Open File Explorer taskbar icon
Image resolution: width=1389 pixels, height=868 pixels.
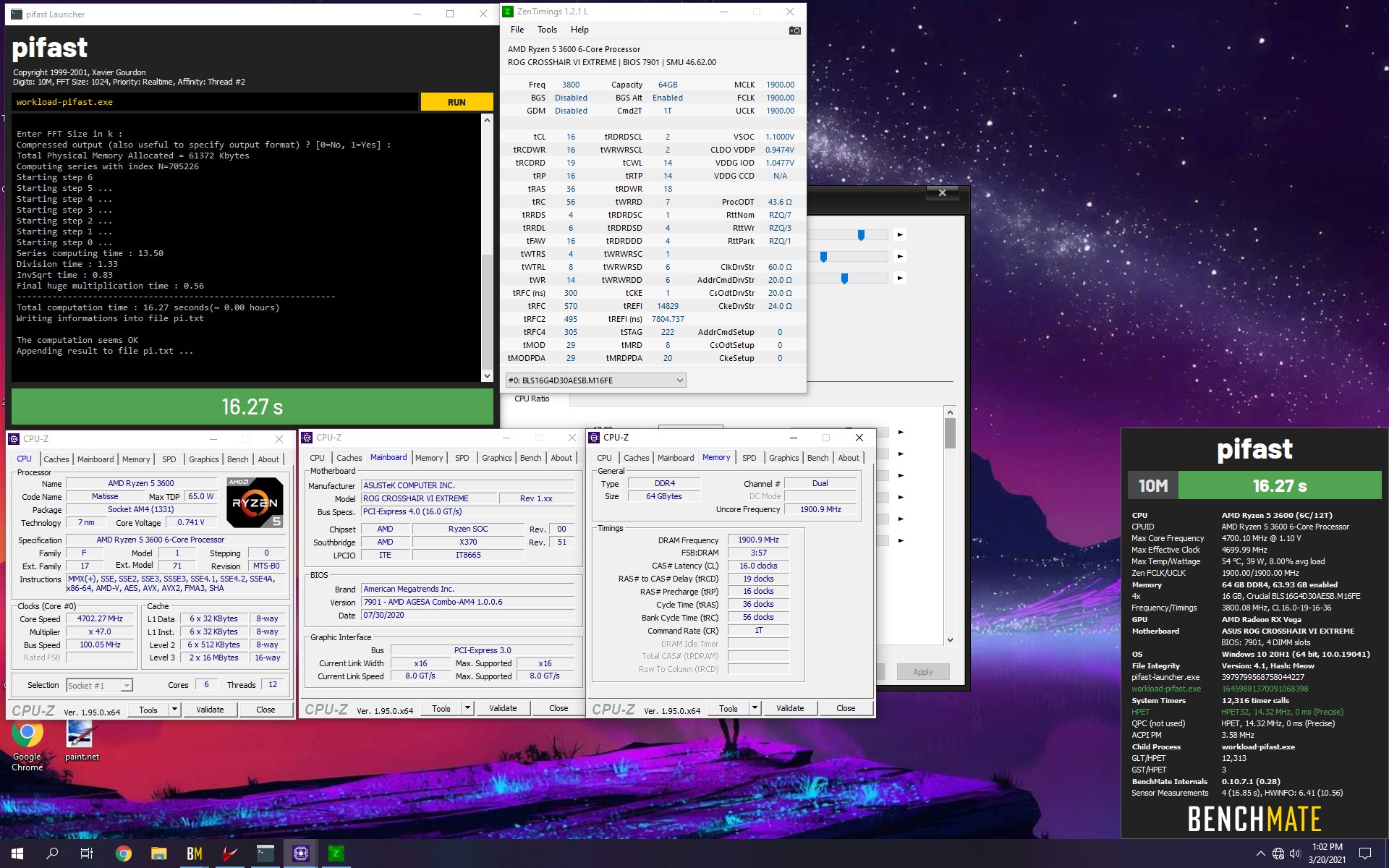click(x=158, y=854)
